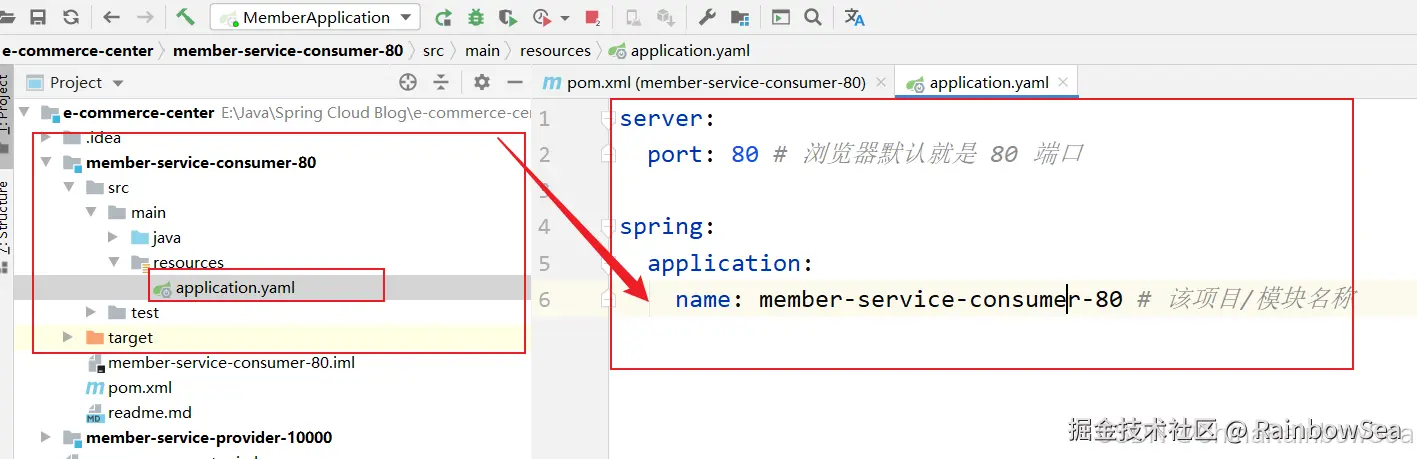The width and height of the screenshot is (1417, 459).
Task: Run with Coverage via the shield icon
Action: click(x=509, y=17)
